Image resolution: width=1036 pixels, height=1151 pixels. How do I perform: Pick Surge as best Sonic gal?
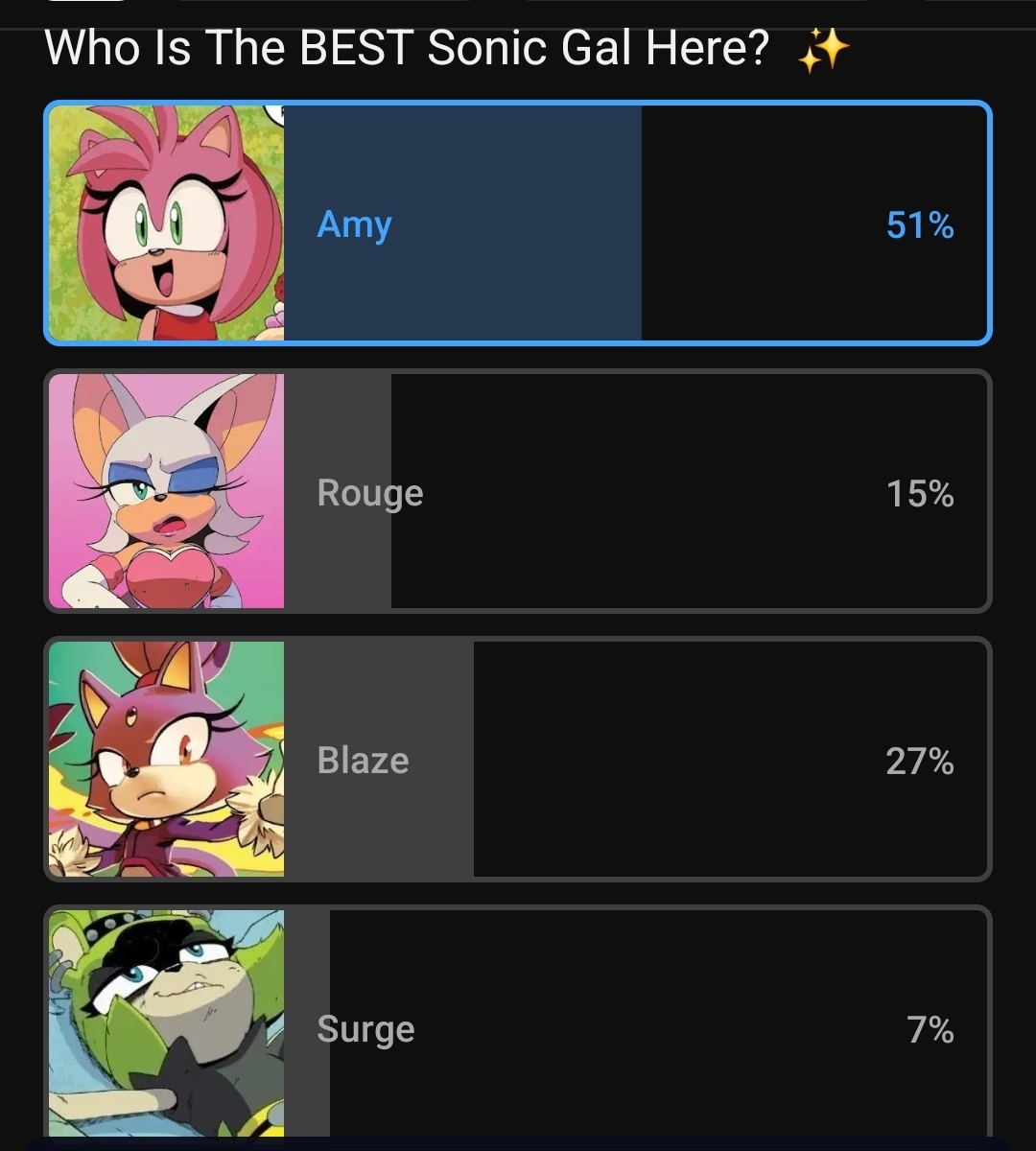(x=518, y=1022)
